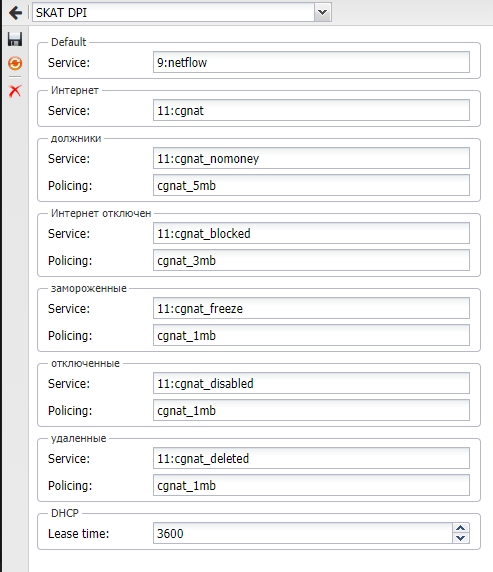Edit the 11:cgnat_deleted Service field
The image size is (493, 572).
311,458
